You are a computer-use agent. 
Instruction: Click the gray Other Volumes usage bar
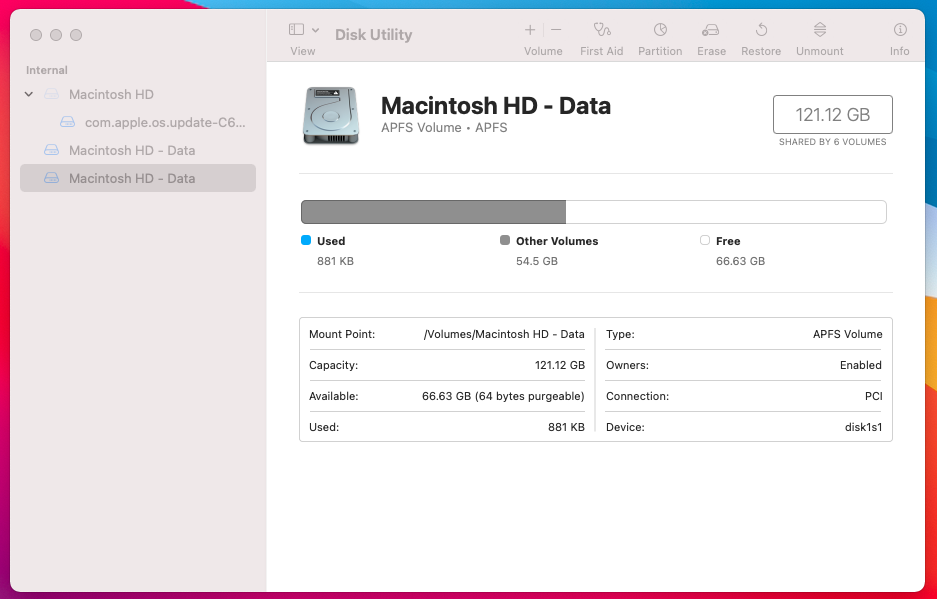pyautogui.click(x=433, y=212)
